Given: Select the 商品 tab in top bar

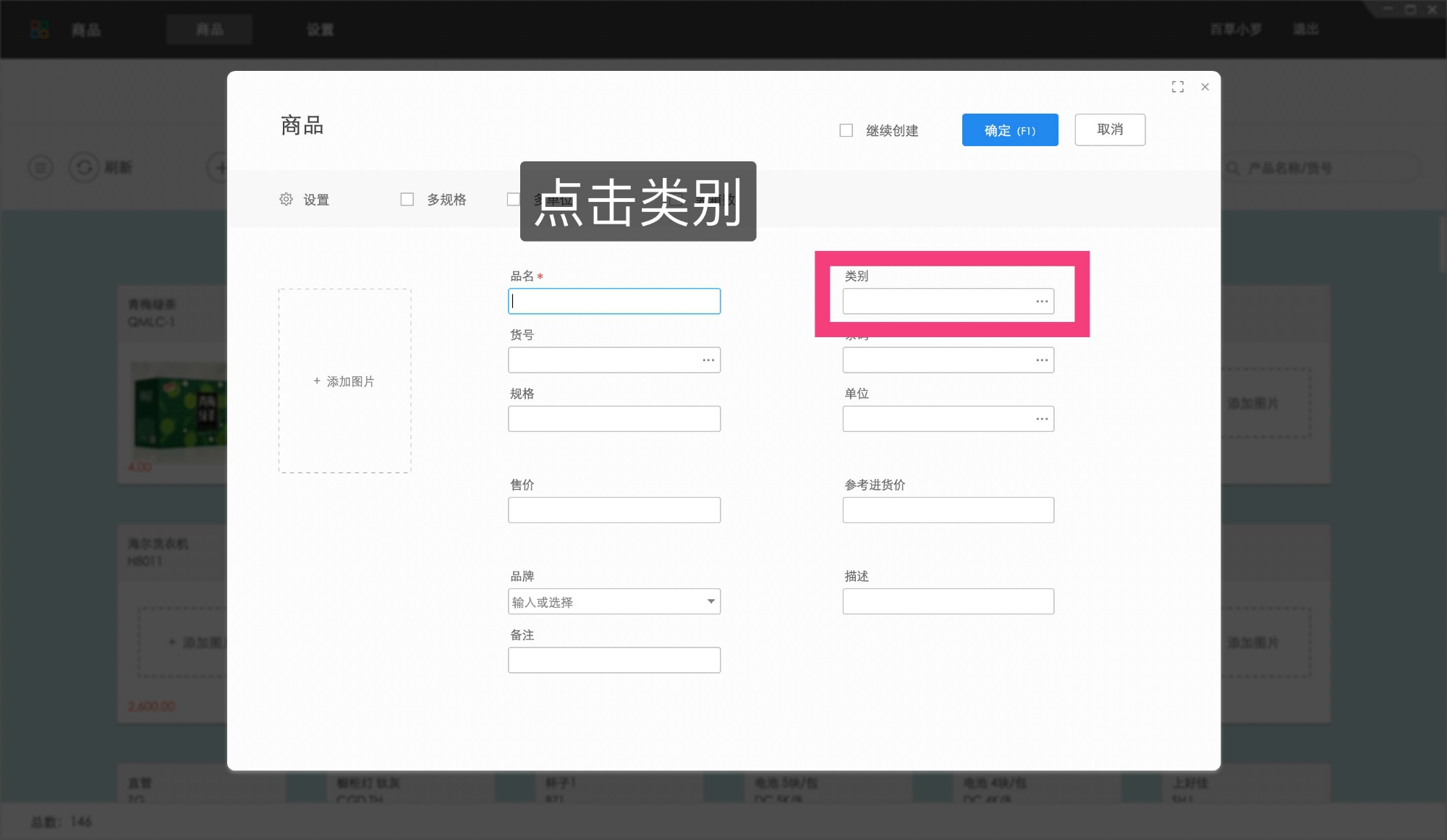Looking at the screenshot, I should [x=209, y=29].
